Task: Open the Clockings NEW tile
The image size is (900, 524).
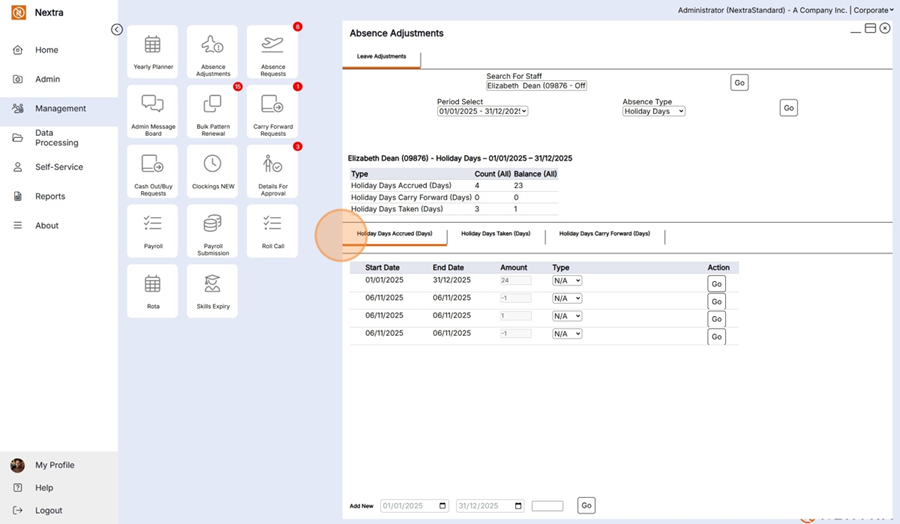Action: click(x=212, y=171)
